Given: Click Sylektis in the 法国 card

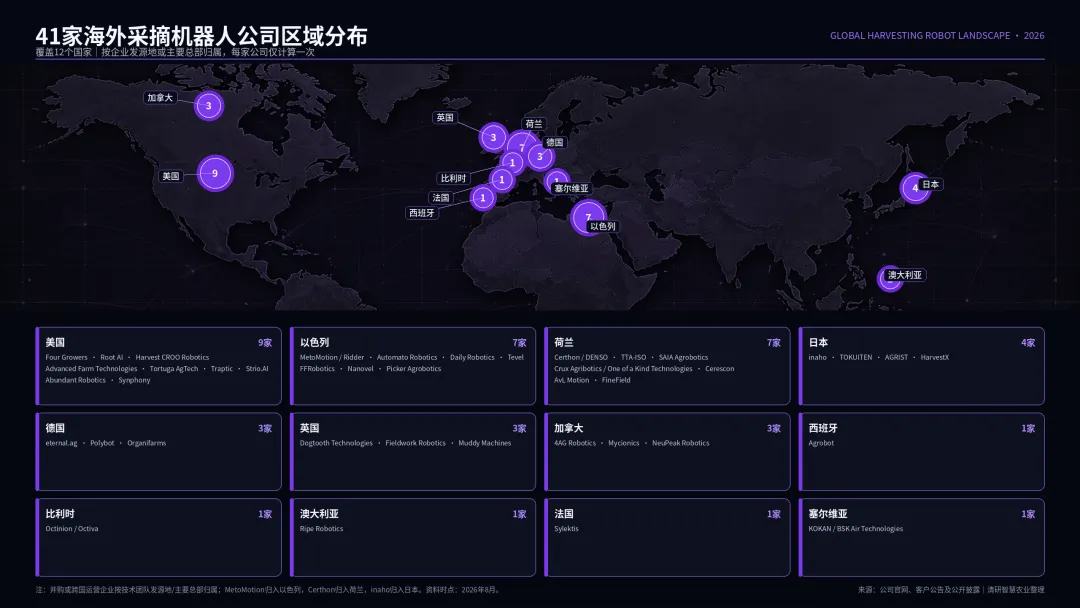Looking at the screenshot, I should click(x=566, y=529).
